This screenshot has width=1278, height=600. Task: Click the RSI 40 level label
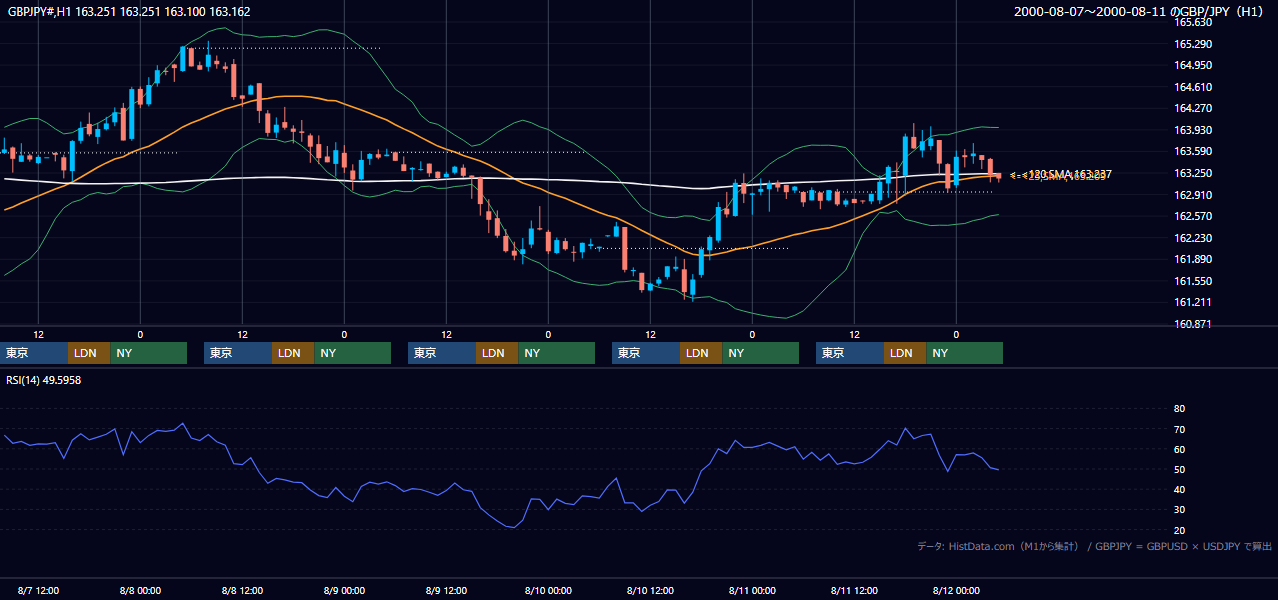pos(1179,489)
